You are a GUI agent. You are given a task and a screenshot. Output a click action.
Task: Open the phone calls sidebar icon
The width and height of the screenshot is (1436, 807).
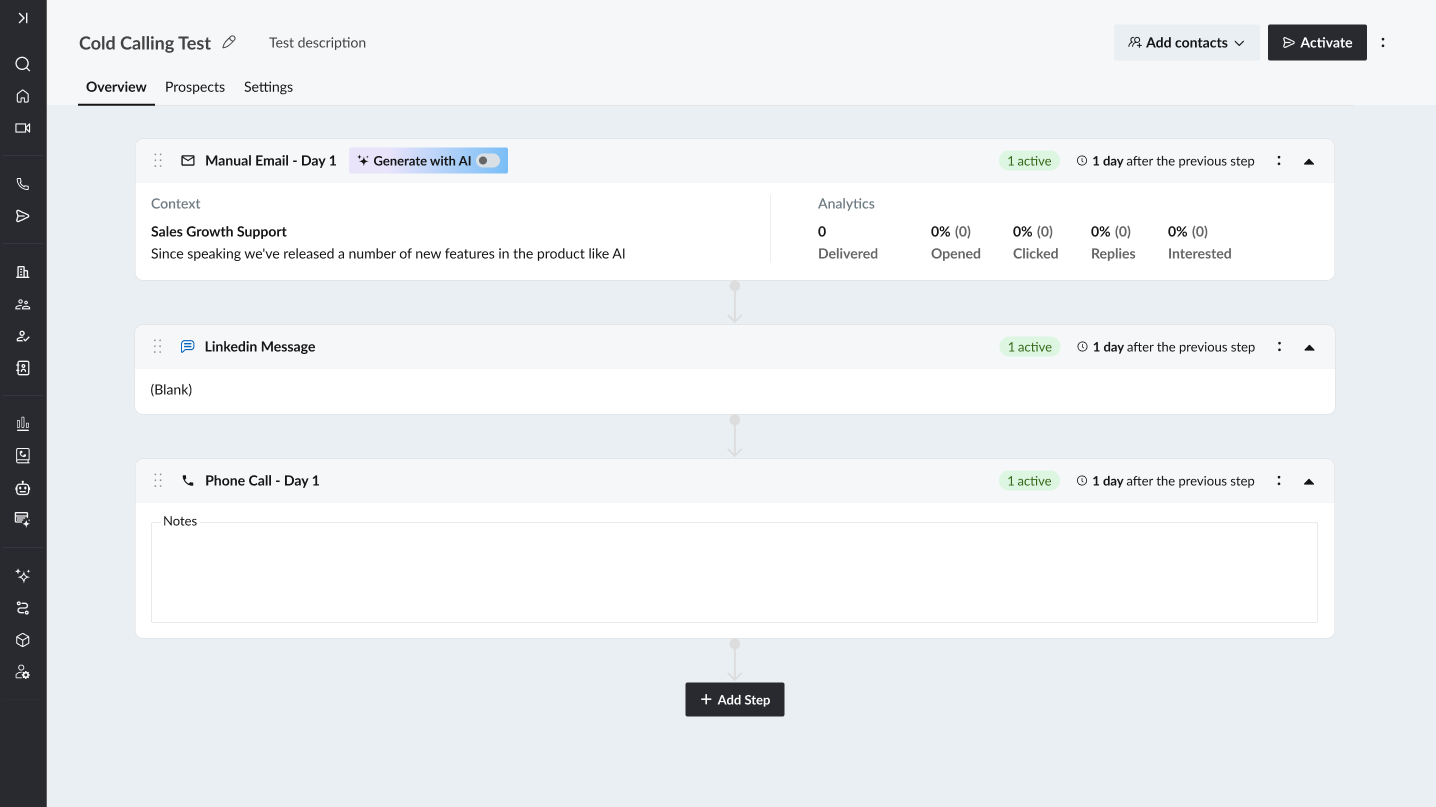pyautogui.click(x=23, y=184)
